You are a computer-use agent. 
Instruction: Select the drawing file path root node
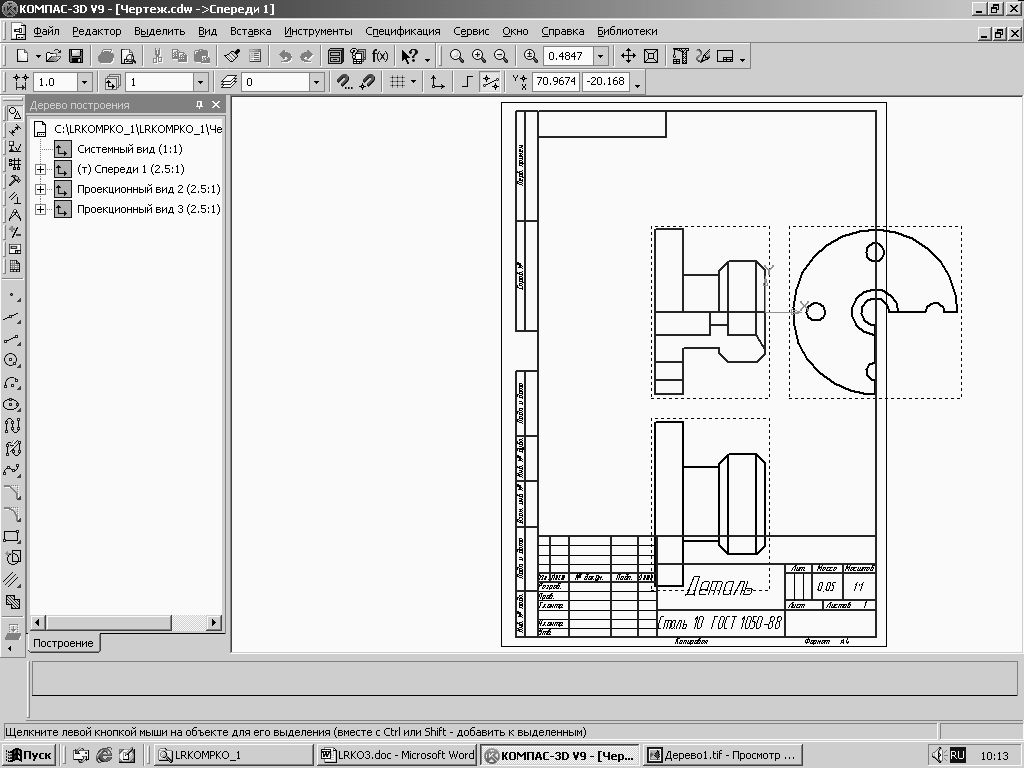click(138, 129)
